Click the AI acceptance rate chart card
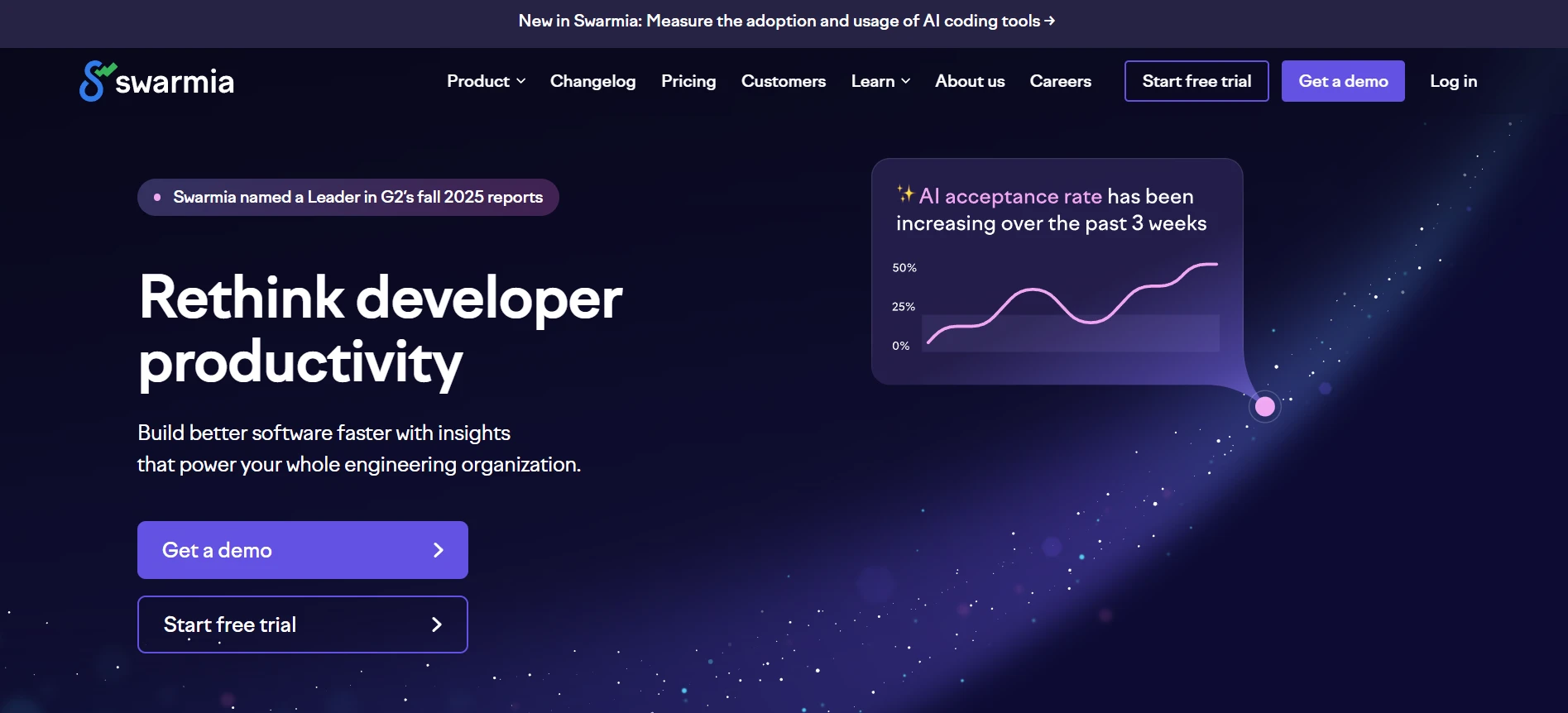Image resolution: width=1568 pixels, height=713 pixels. pos(1057,271)
